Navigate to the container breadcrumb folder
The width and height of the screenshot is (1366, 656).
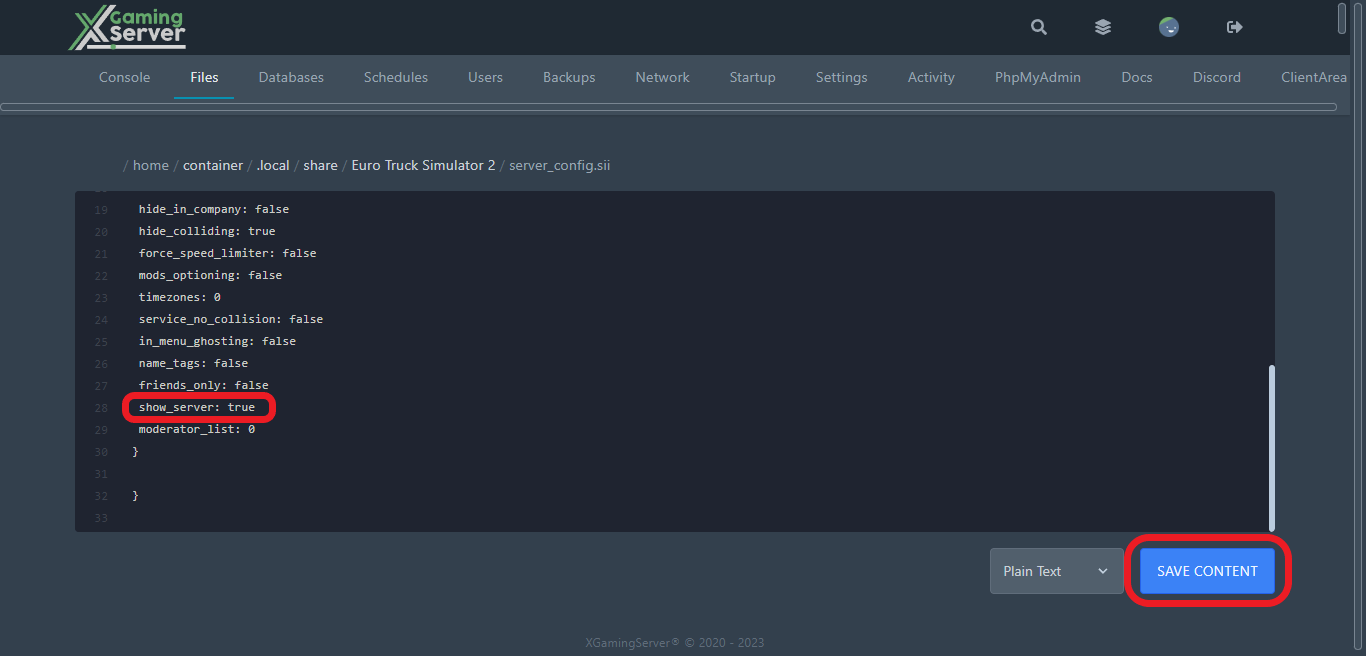[x=213, y=165]
